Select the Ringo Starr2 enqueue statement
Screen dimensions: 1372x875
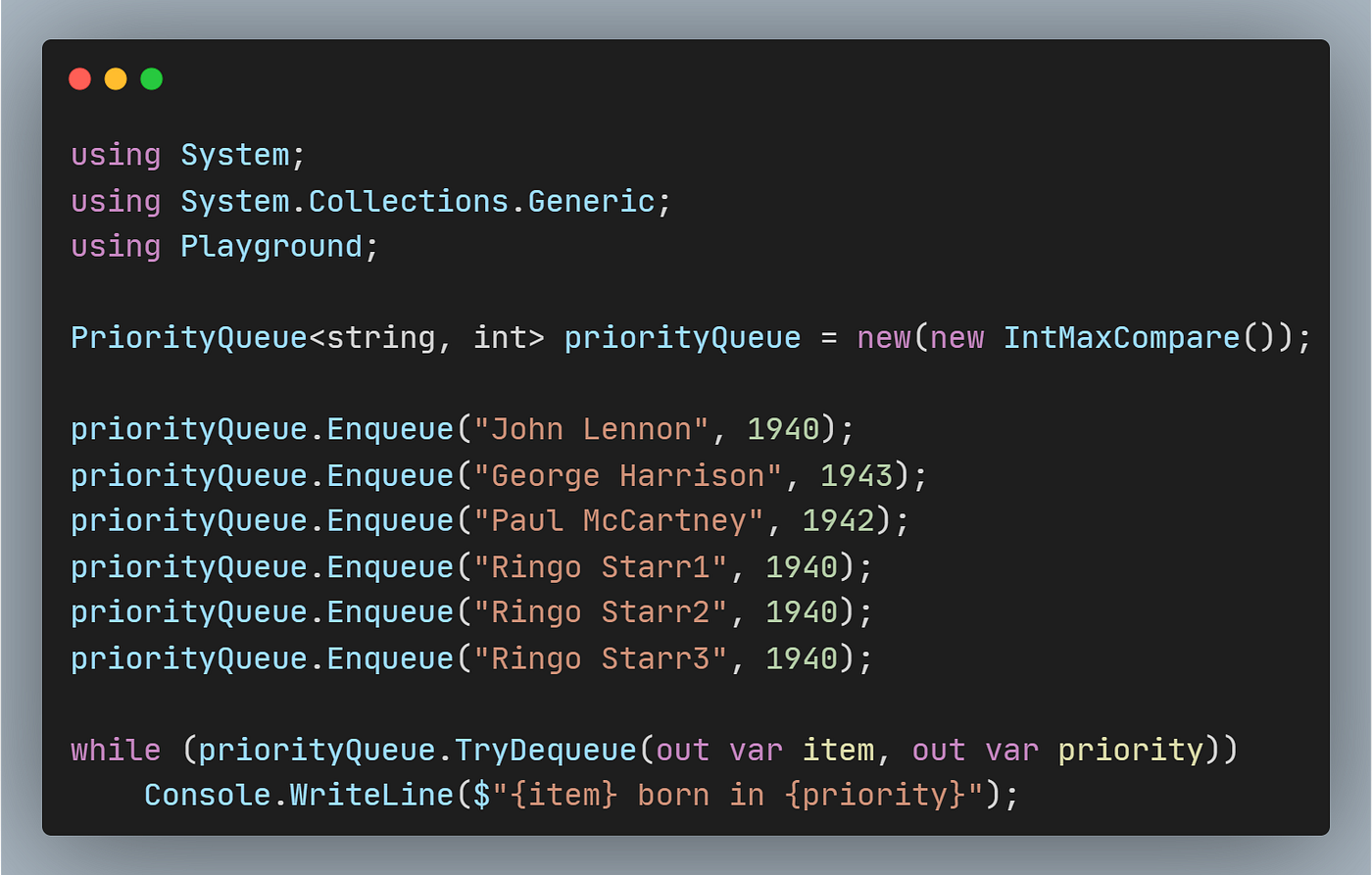[468, 611]
